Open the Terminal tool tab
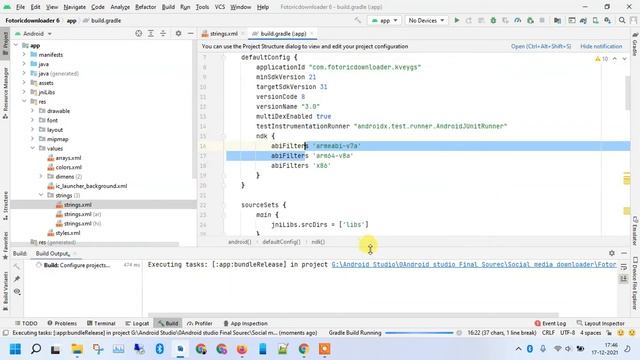The height and width of the screenshot is (360, 640). (x=101, y=323)
